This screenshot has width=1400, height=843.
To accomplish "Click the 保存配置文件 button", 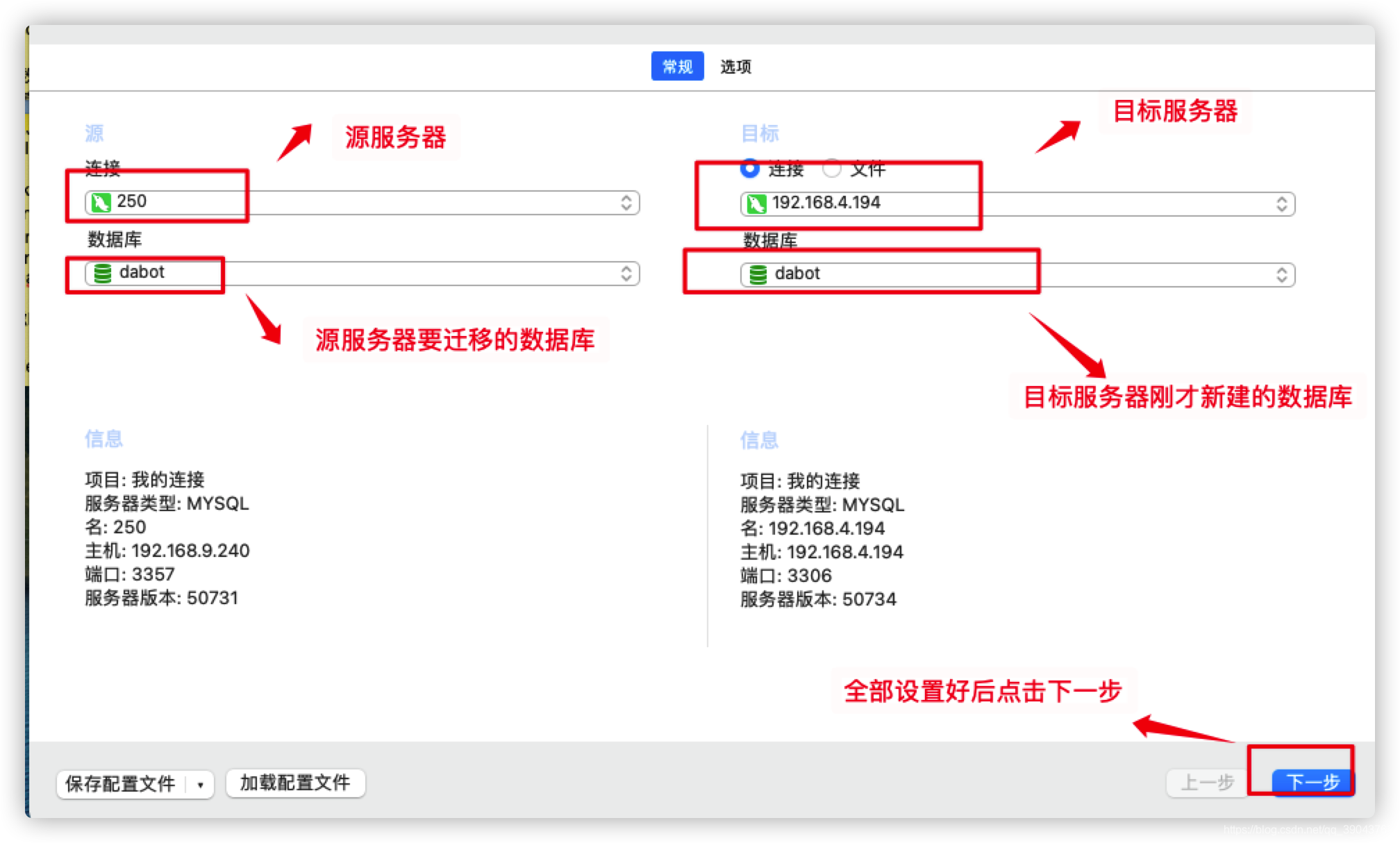I will pyautogui.click(x=121, y=784).
